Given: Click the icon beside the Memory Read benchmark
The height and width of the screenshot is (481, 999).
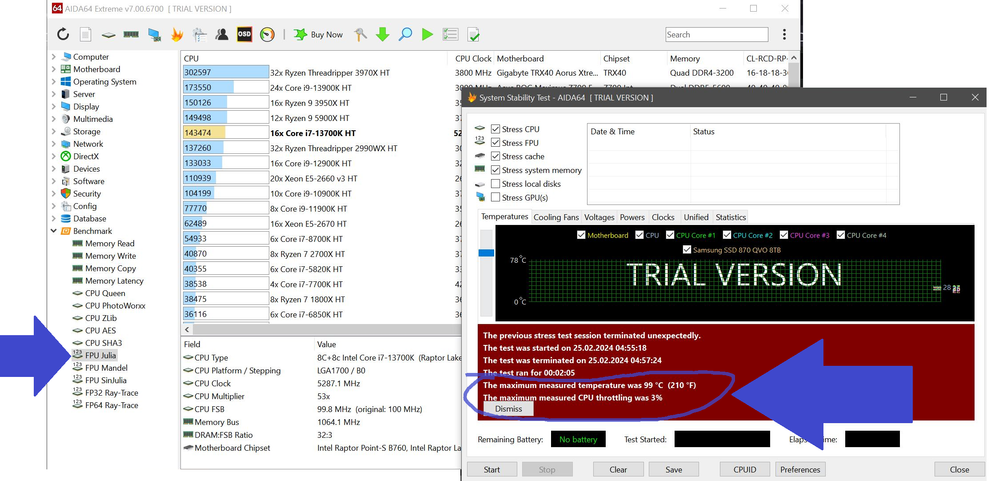Looking at the screenshot, I should 78,243.
